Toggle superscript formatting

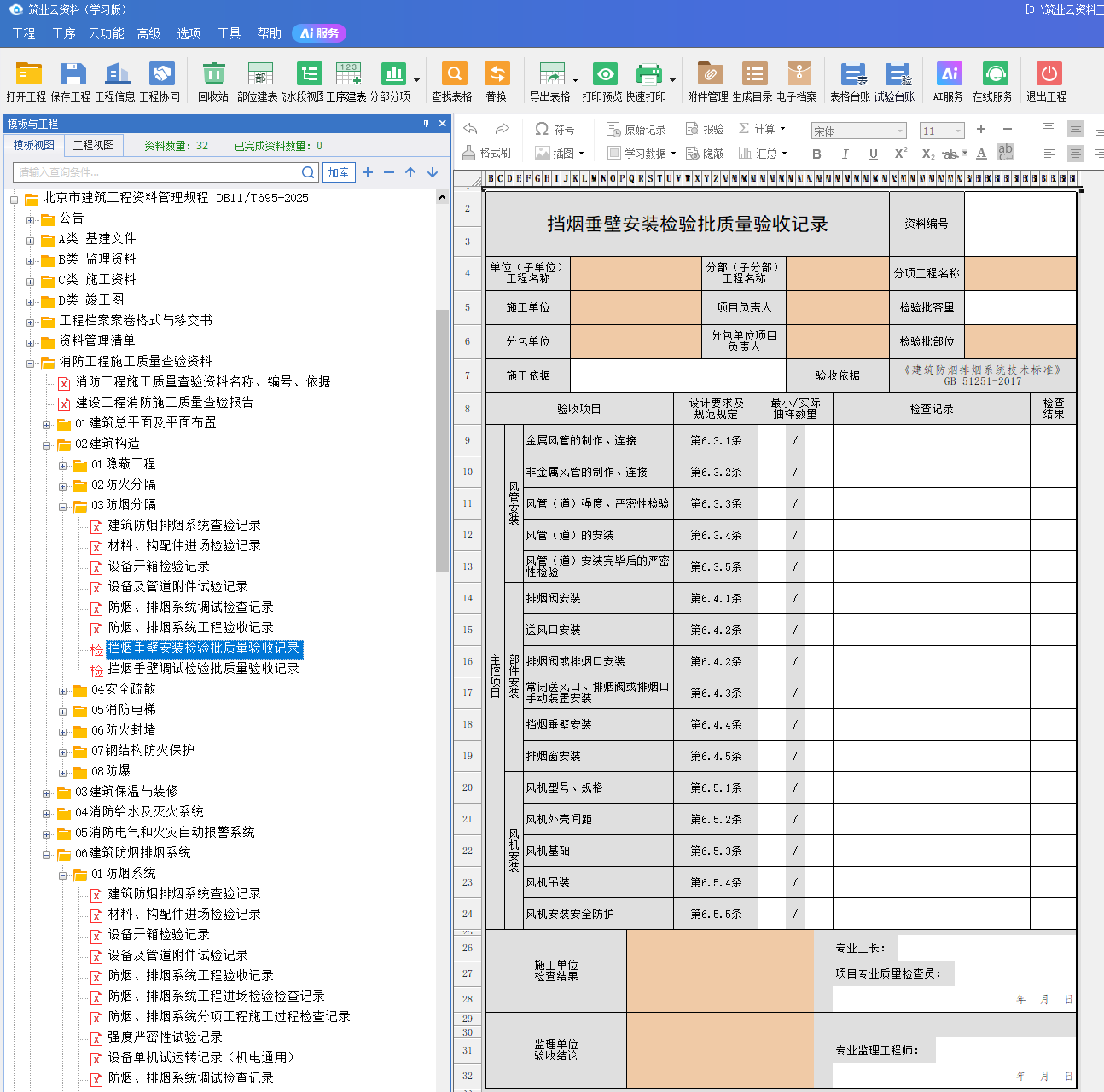tap(900, 154)
